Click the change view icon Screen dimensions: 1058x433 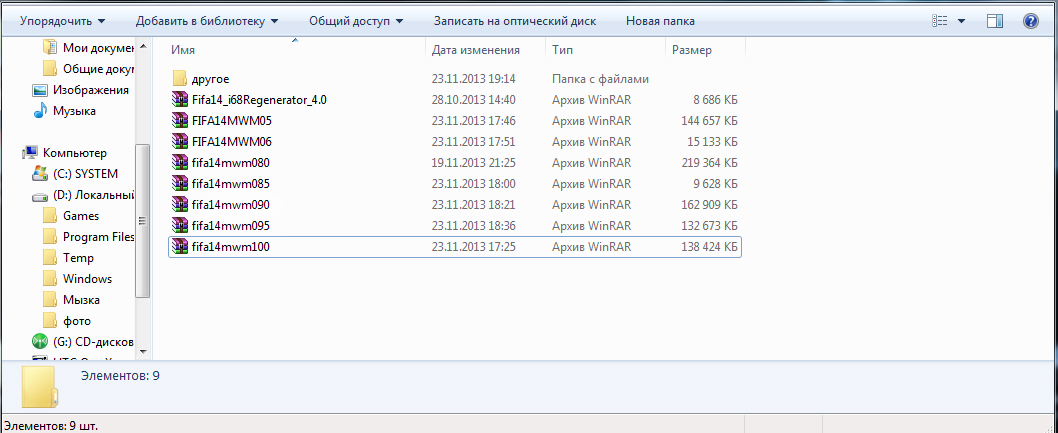click(x=940, y=21)
